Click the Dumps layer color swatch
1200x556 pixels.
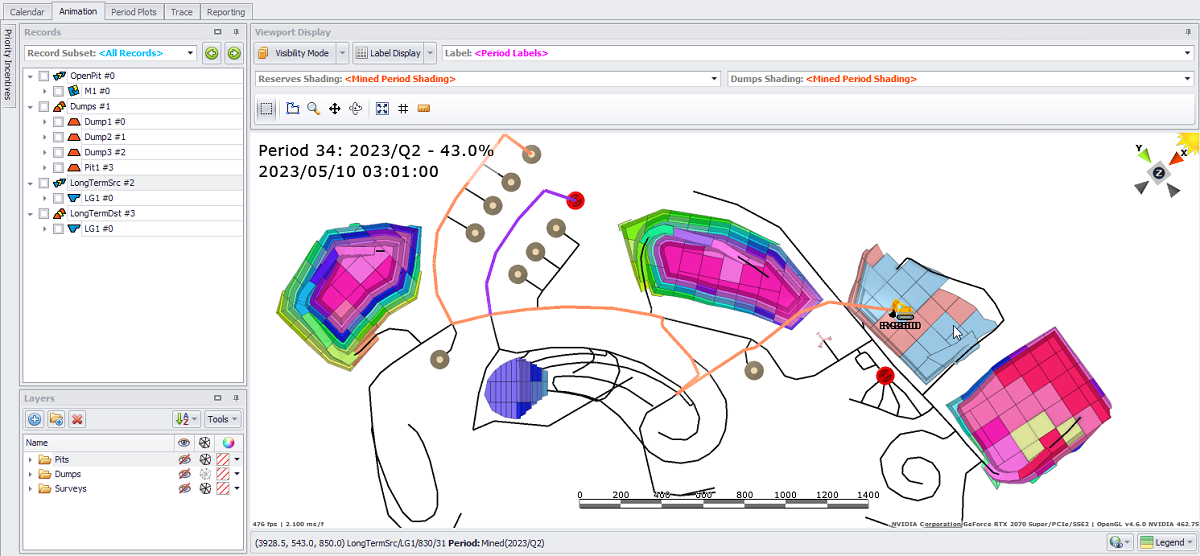(x=224, y=474)
